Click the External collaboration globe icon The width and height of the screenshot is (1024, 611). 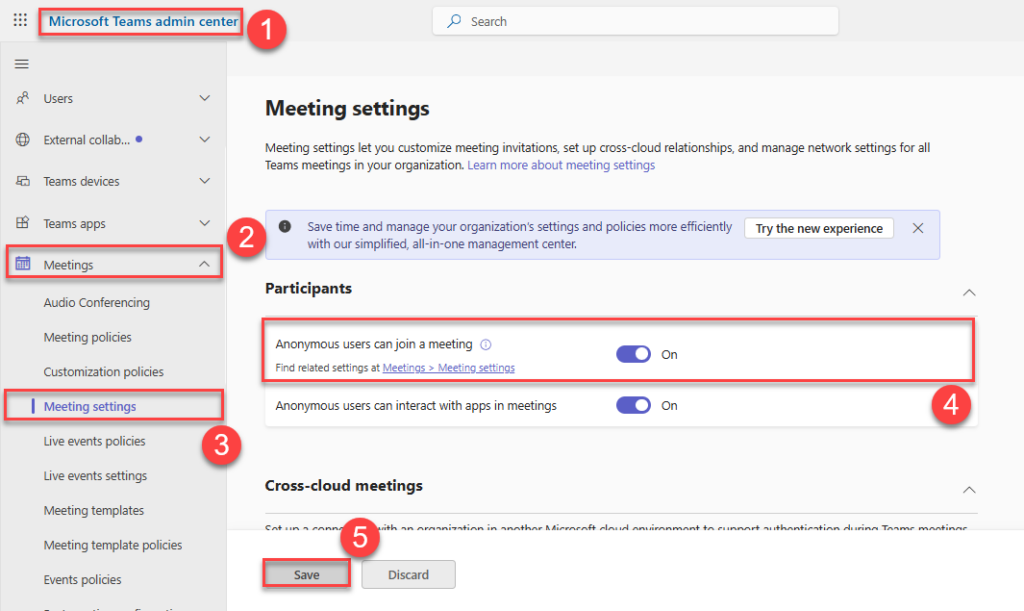click(22, 140)
